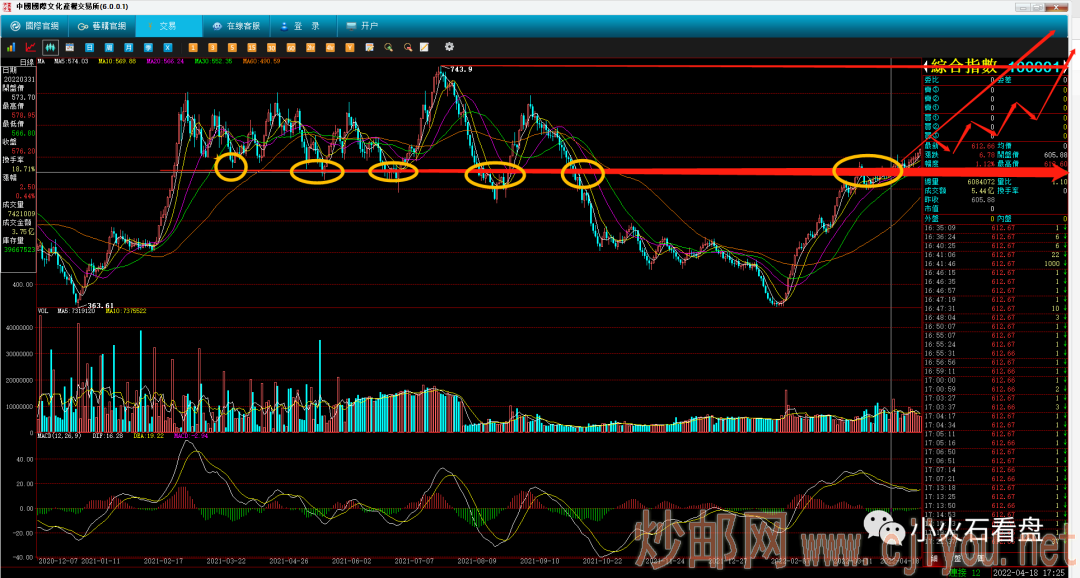Click the zoom-in magnifier icon
This screenshot has width=1080, height=578.
click(x=388, y=47)
